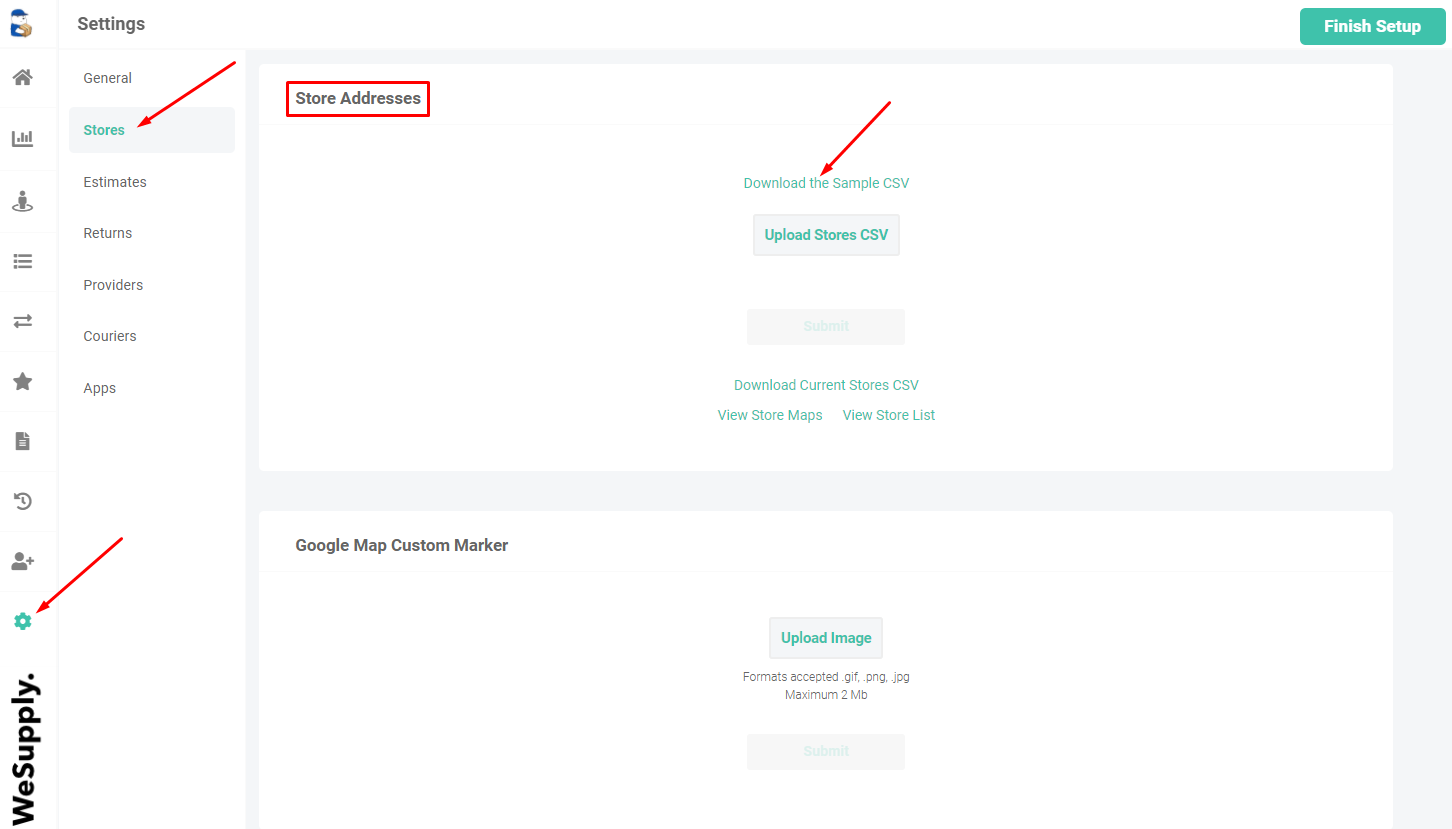Open the document file sidebar icon

(x=22, y=441)
